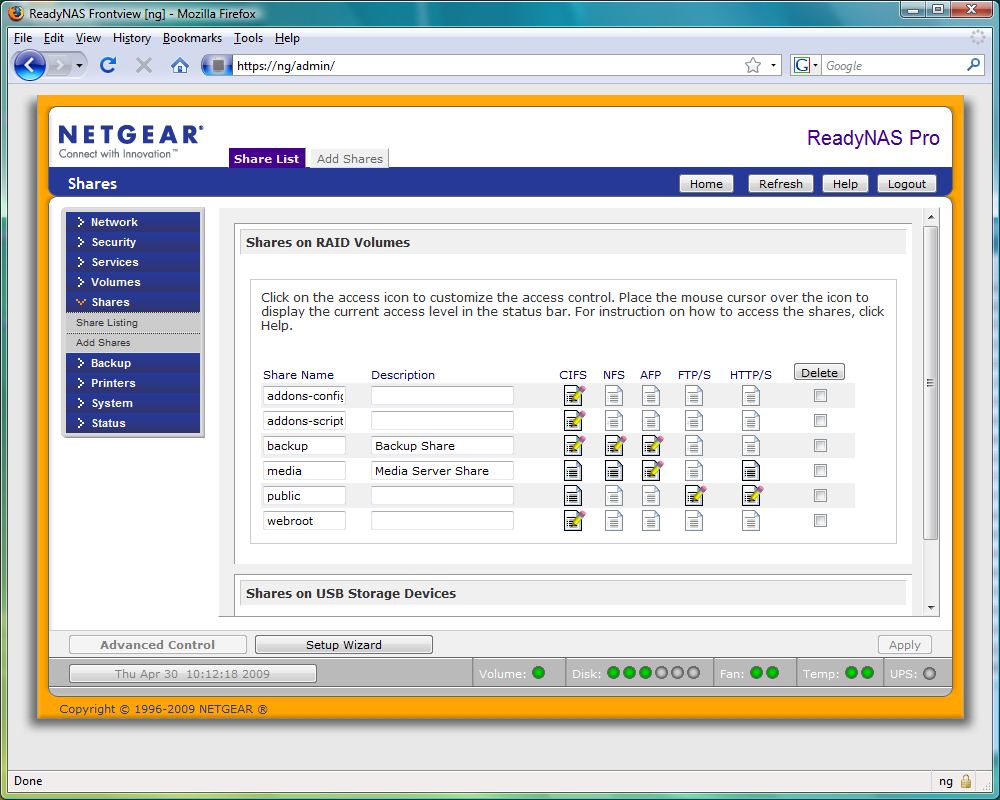Open the File menu
The image size is (1000, 800).
point(22,38)
